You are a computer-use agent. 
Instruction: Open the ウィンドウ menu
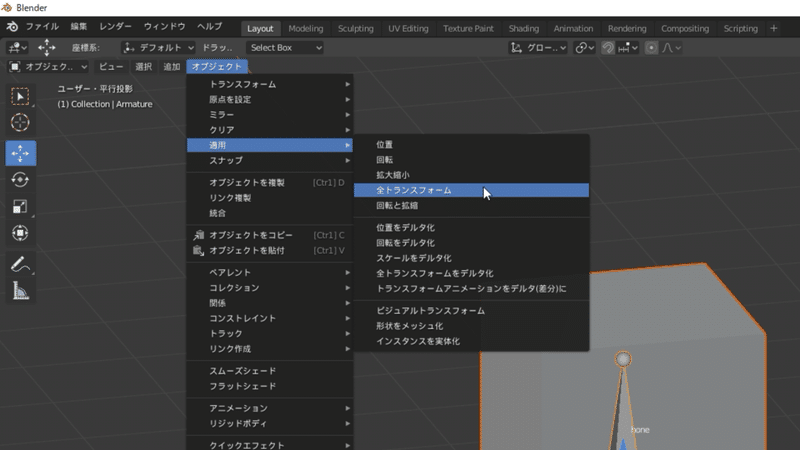point(164,27)
